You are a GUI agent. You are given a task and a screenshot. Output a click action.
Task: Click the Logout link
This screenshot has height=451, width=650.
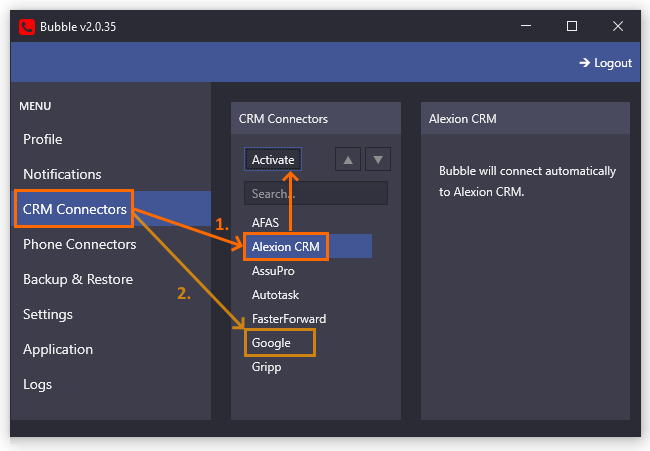605,63
